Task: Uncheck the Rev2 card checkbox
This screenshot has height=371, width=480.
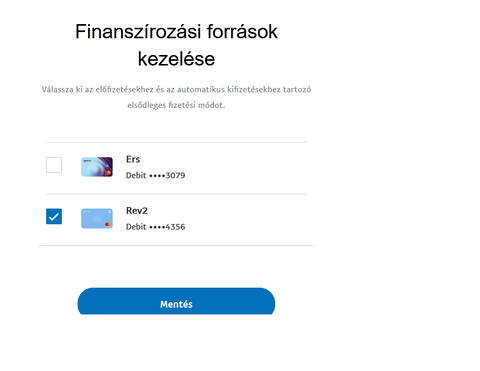Action: tap(54, 216)
